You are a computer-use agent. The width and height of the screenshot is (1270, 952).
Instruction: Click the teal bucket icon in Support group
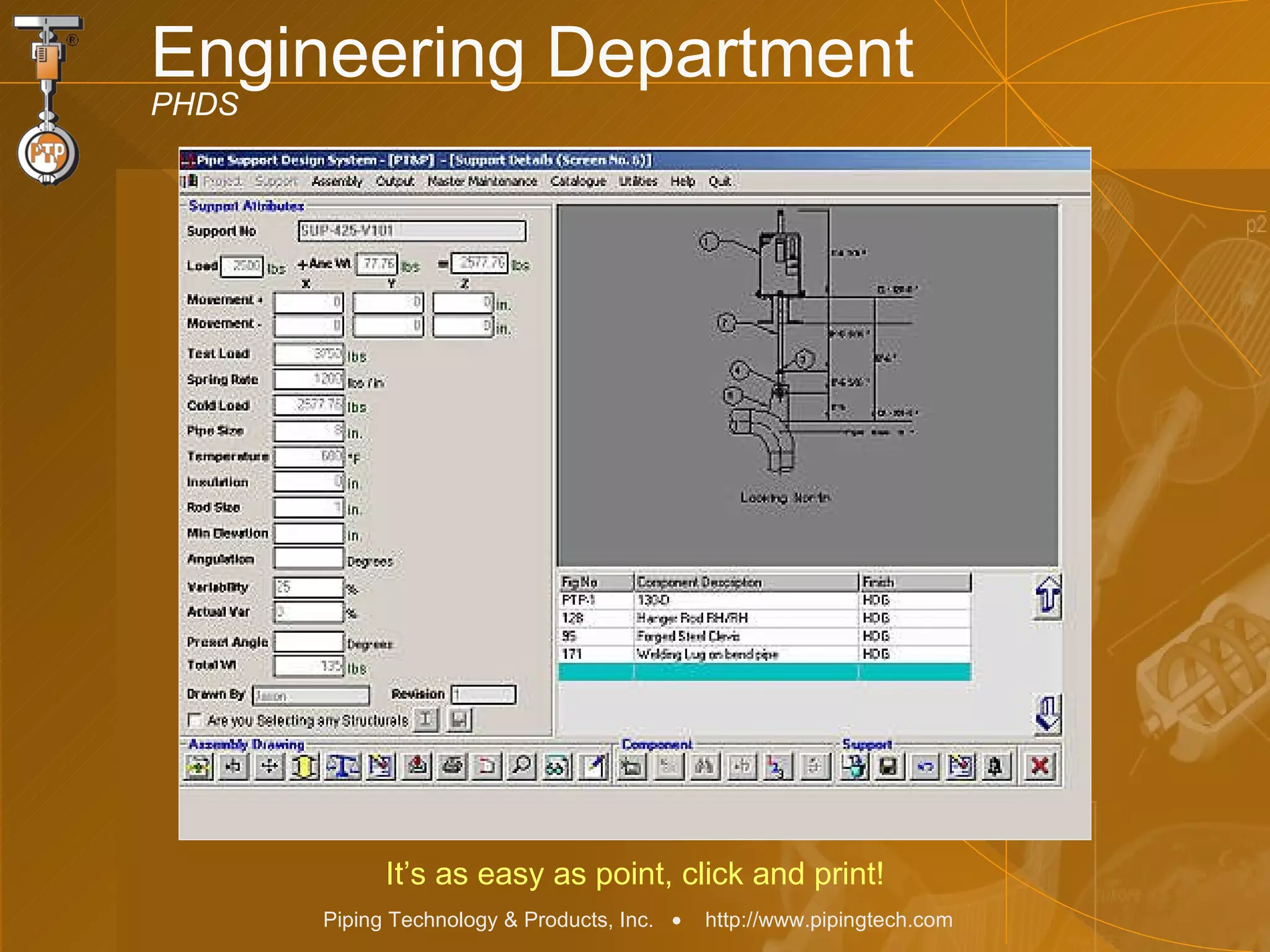pos(855,767)
